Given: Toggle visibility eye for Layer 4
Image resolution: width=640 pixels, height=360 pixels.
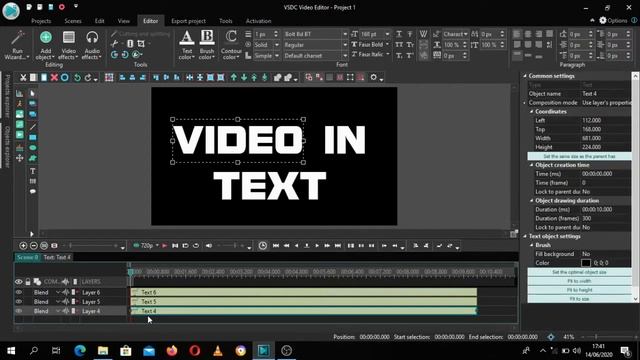Looking at the screenshot, I should (19, 311).
